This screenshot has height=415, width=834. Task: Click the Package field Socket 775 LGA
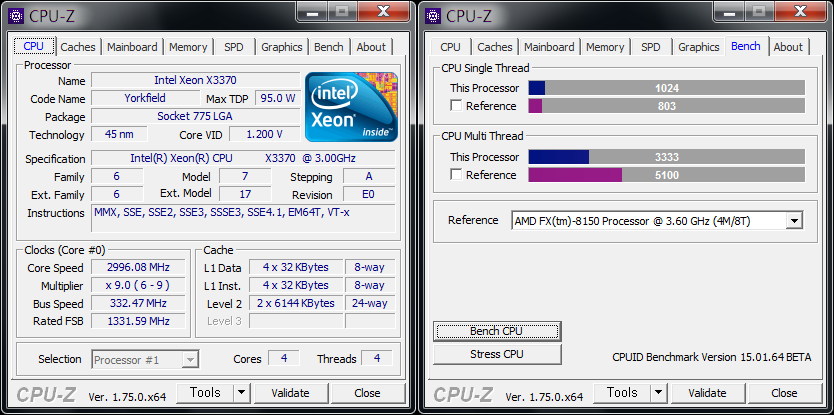195,117
